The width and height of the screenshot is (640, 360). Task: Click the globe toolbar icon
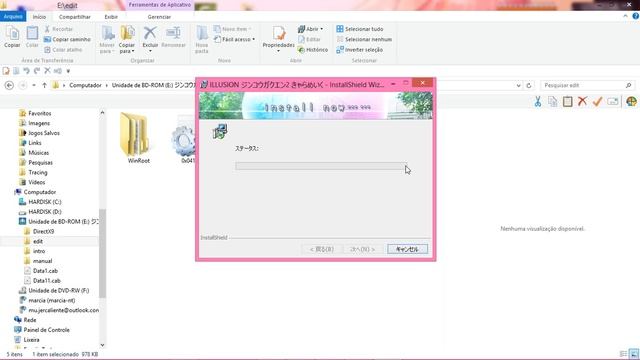tap(631, 102)
